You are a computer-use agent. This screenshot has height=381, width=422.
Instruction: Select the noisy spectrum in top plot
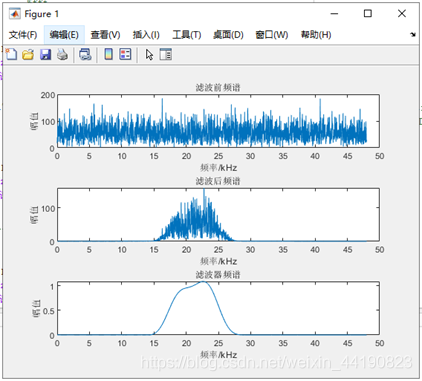tap(212, 130)
